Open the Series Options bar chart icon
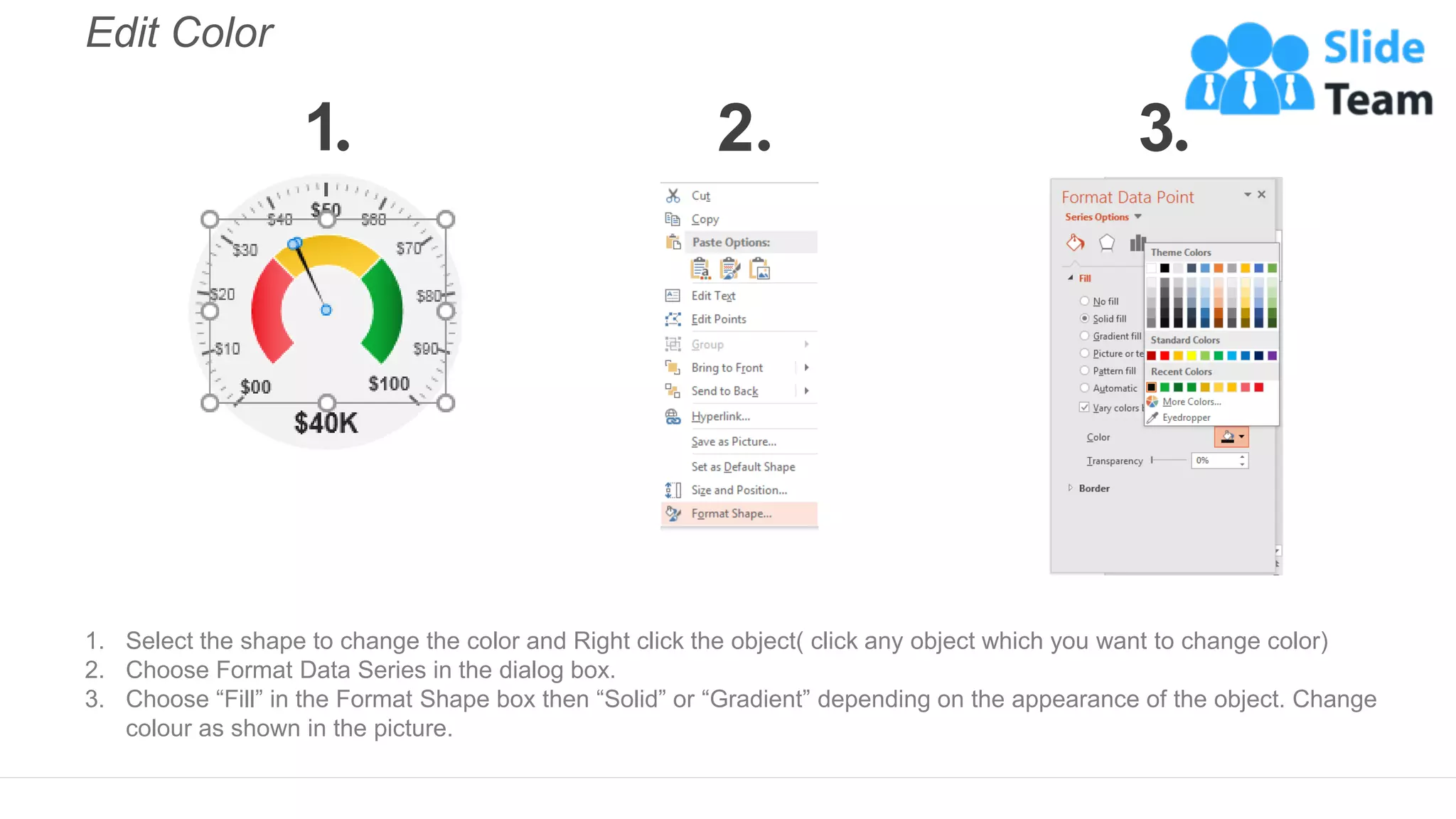This screenshot has height=819, width=1456. click(1137, 243)
